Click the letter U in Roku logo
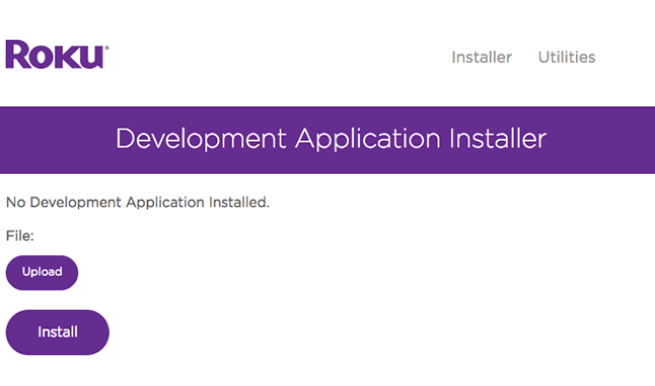Screen dimensions: 655x386 coord(90,58)
